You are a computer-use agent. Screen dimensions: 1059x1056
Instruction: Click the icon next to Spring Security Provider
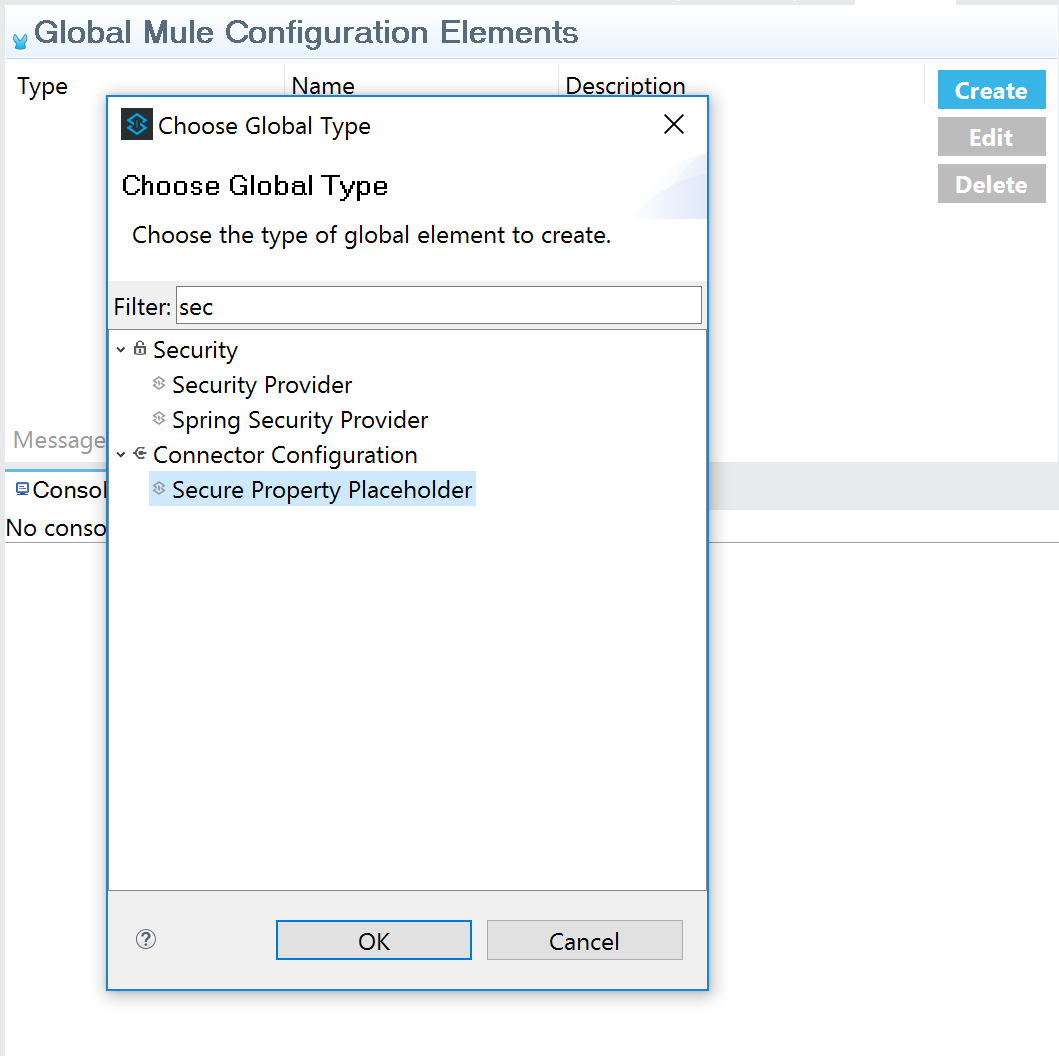158,419
